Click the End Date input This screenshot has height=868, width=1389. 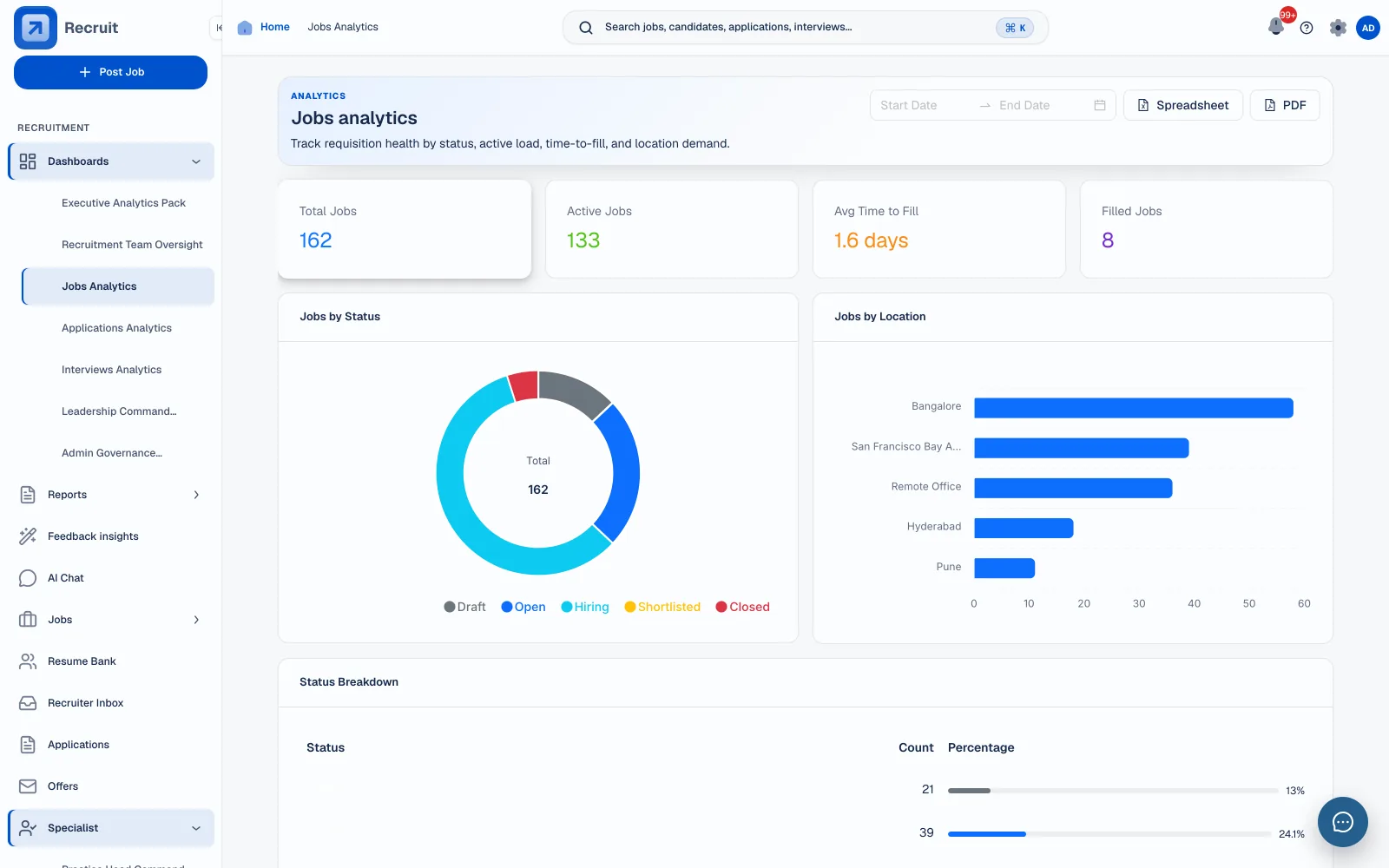coord(1041,105)
